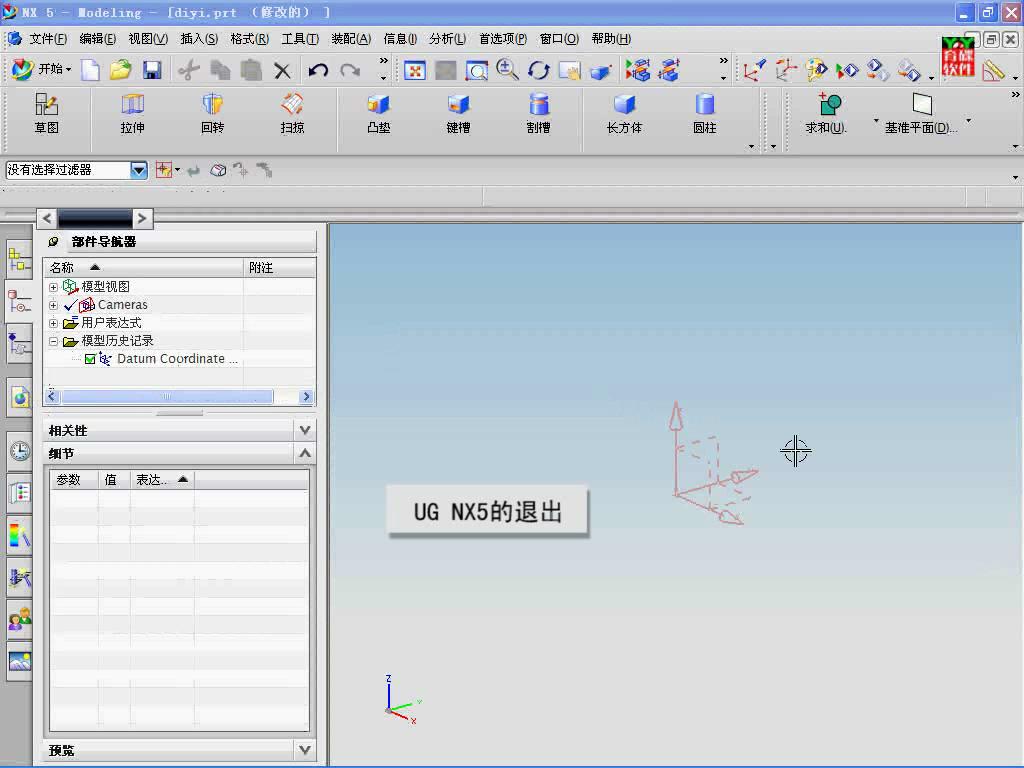The width and height of the screenshot is (1024, 768).
Task: Collapse the 细节 panel
Action: [x=305, y=453]
